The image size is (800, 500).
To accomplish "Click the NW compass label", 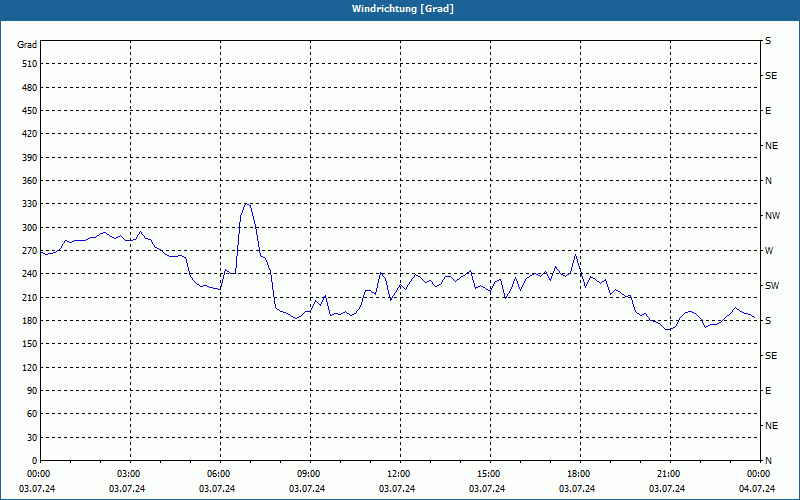I will (772, 216).
